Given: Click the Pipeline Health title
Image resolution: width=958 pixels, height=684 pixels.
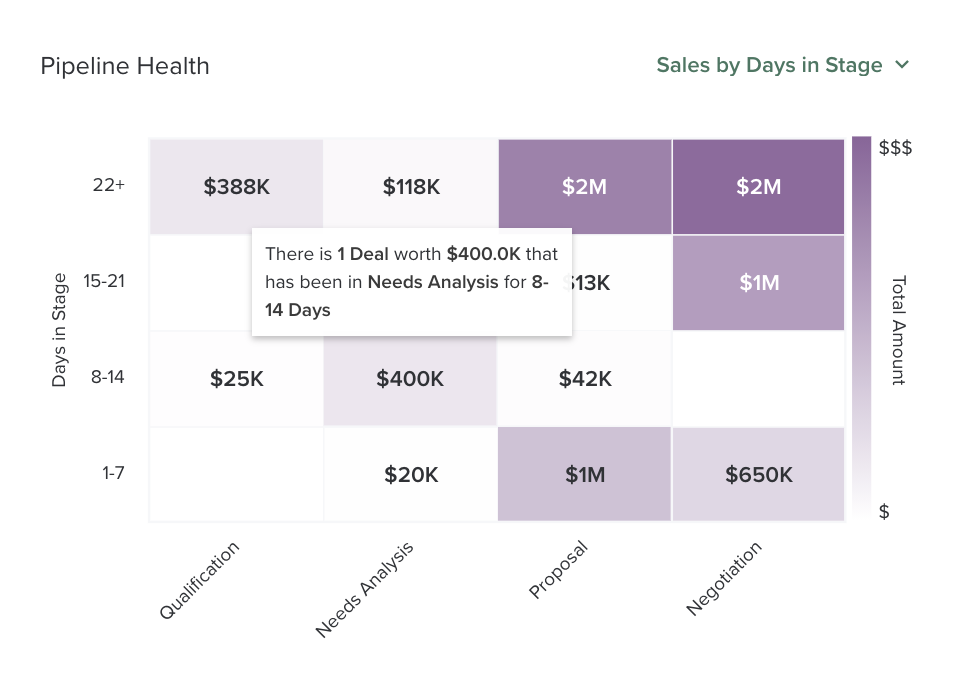Looking at the screenshot, I should [x=124, y=66].
